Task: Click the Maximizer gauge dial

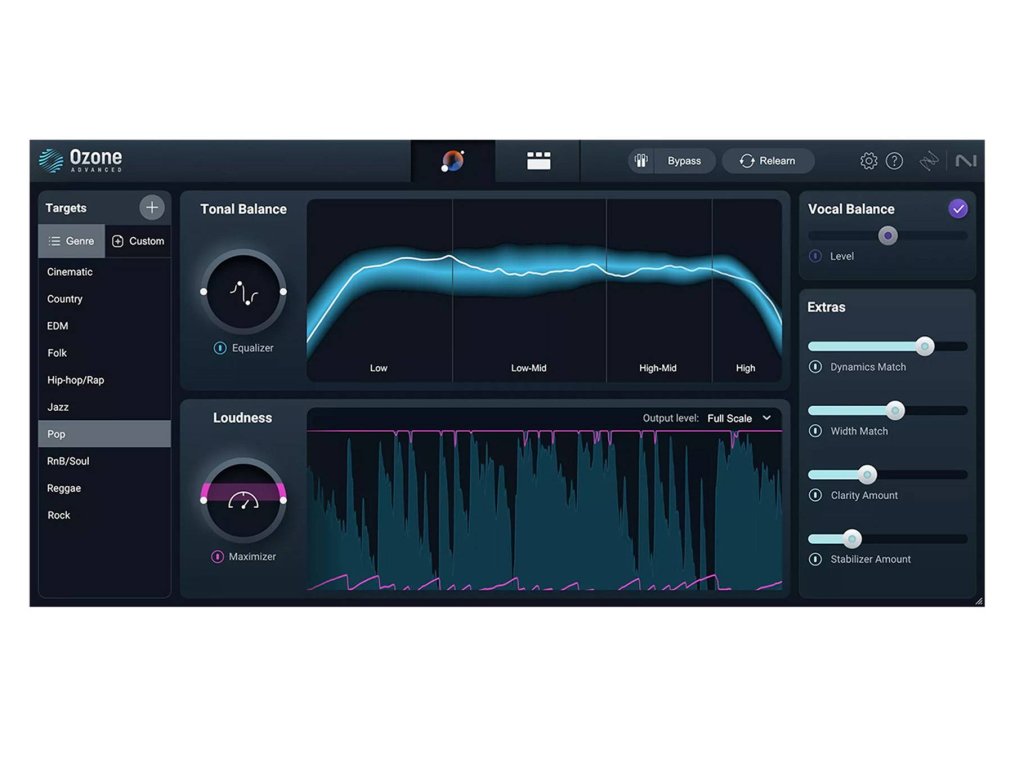Action: [x=244, y=500]
